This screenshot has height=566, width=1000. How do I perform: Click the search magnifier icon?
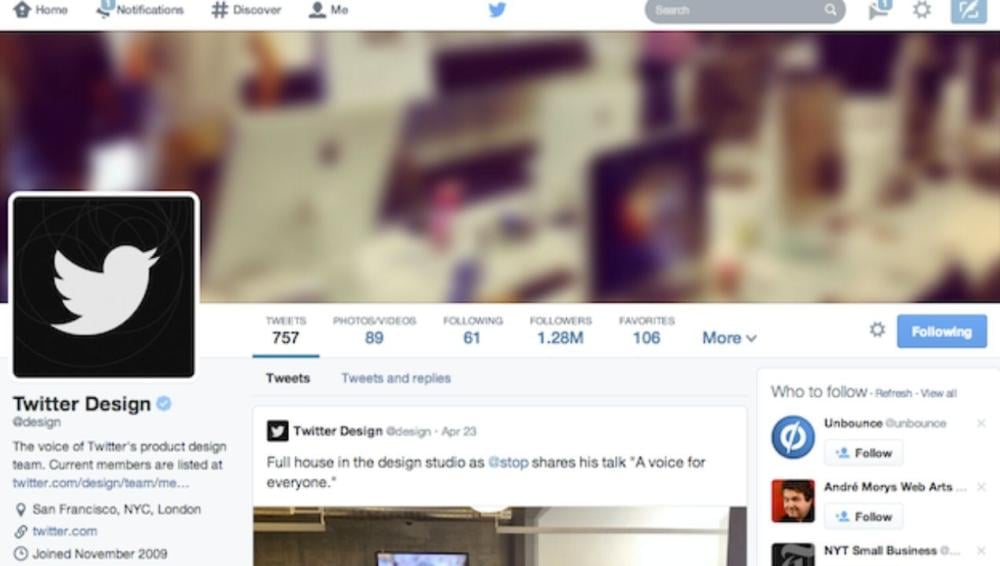point(830,10)
